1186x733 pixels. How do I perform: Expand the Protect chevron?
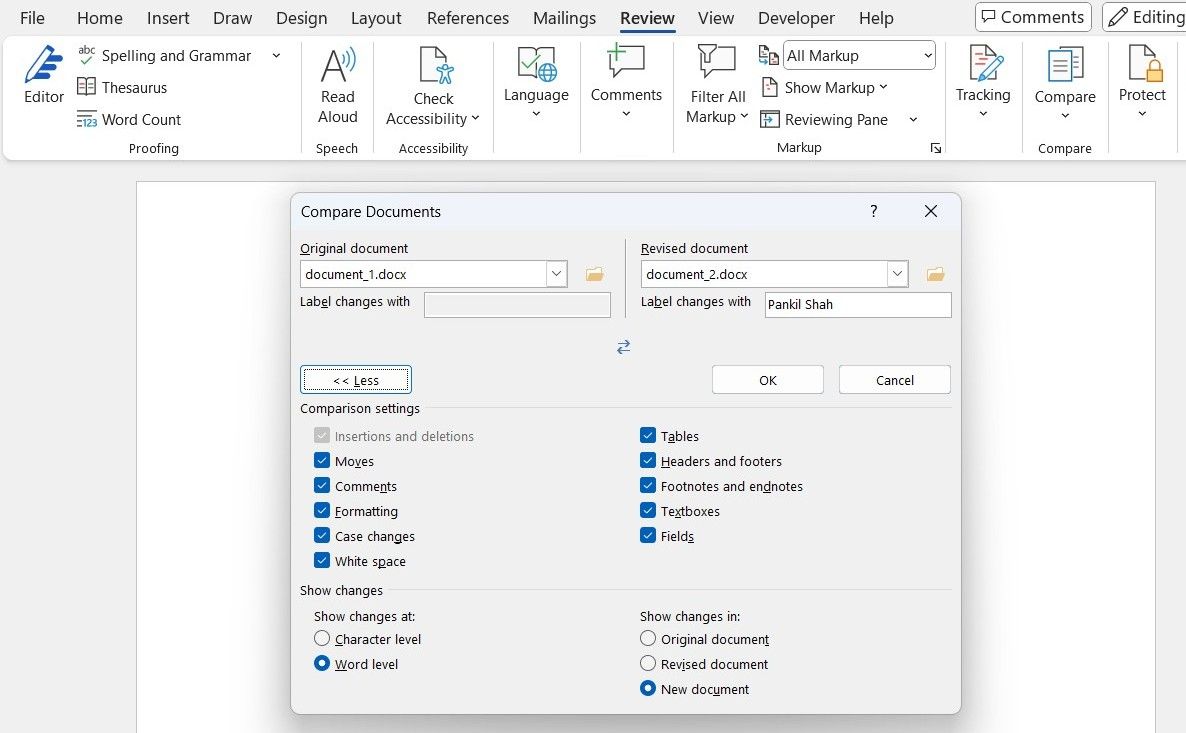pyautogui.click(x=1142, y=114)
